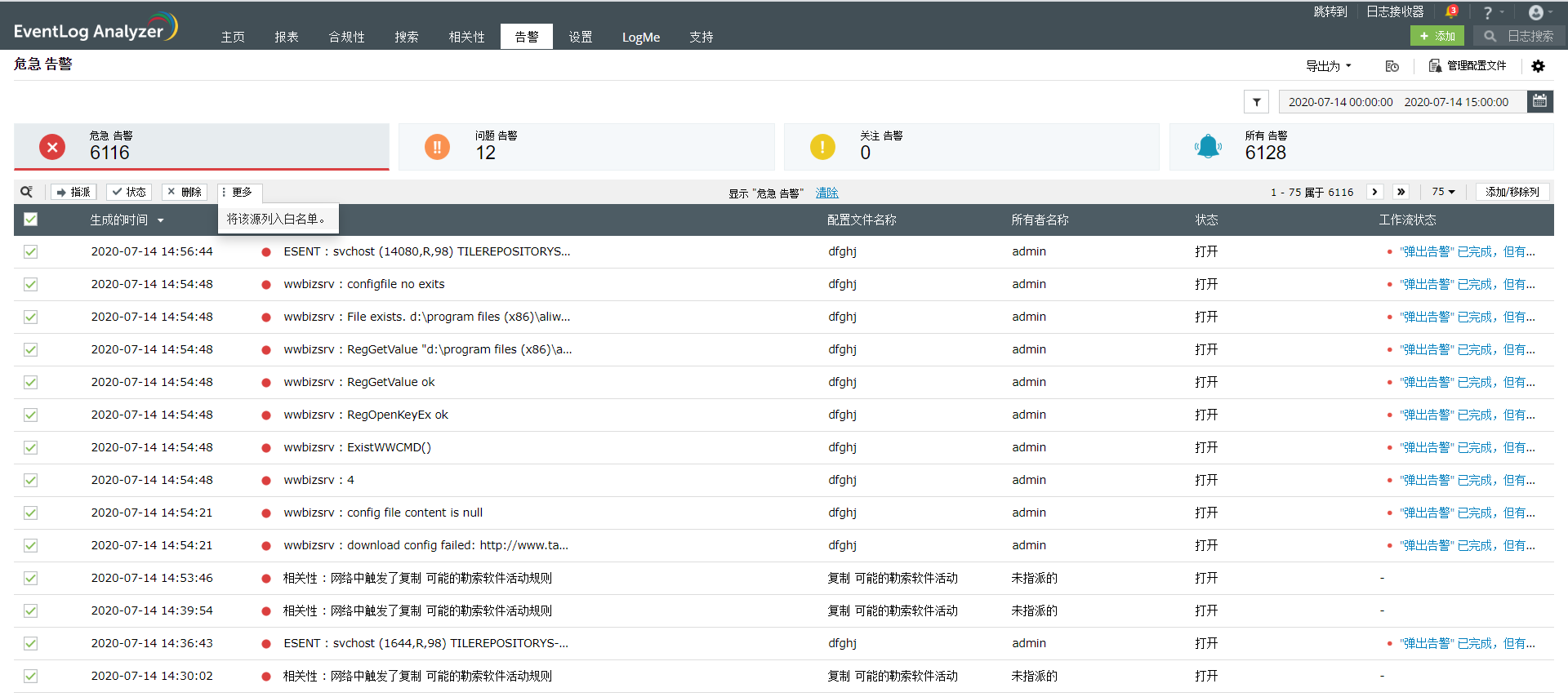The image size is (1568, 697).
Task: Toggle the select-all header checkbox
Action: click(x=31, y=220)
